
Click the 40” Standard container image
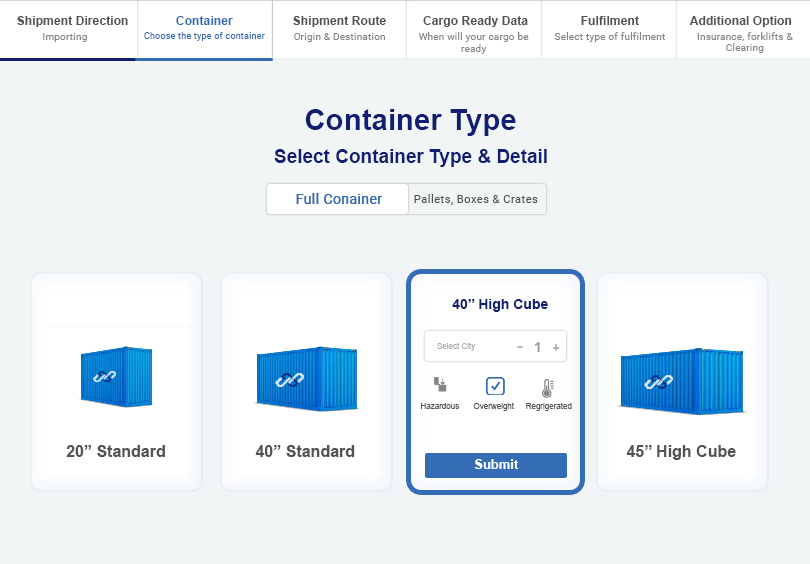pyautogui.click(x=305, y=379)
